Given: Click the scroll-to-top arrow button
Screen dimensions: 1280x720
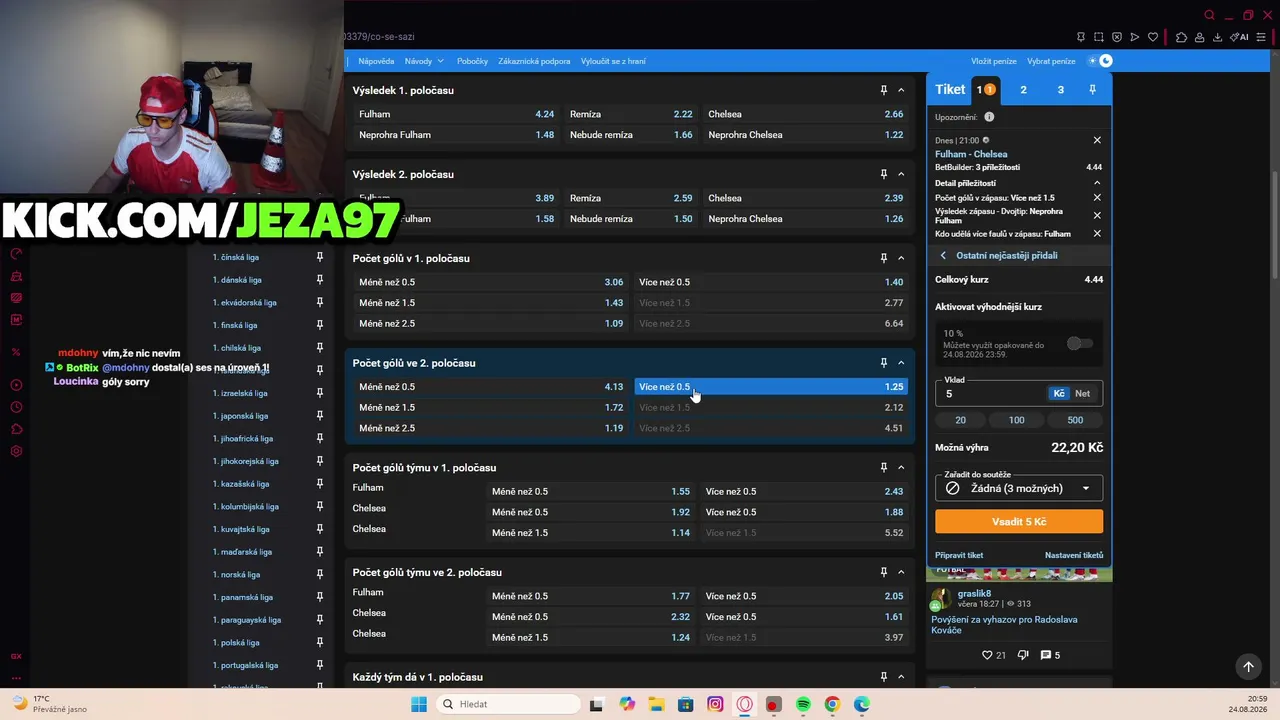Looking at the screenshot, I should point(1248,666).
